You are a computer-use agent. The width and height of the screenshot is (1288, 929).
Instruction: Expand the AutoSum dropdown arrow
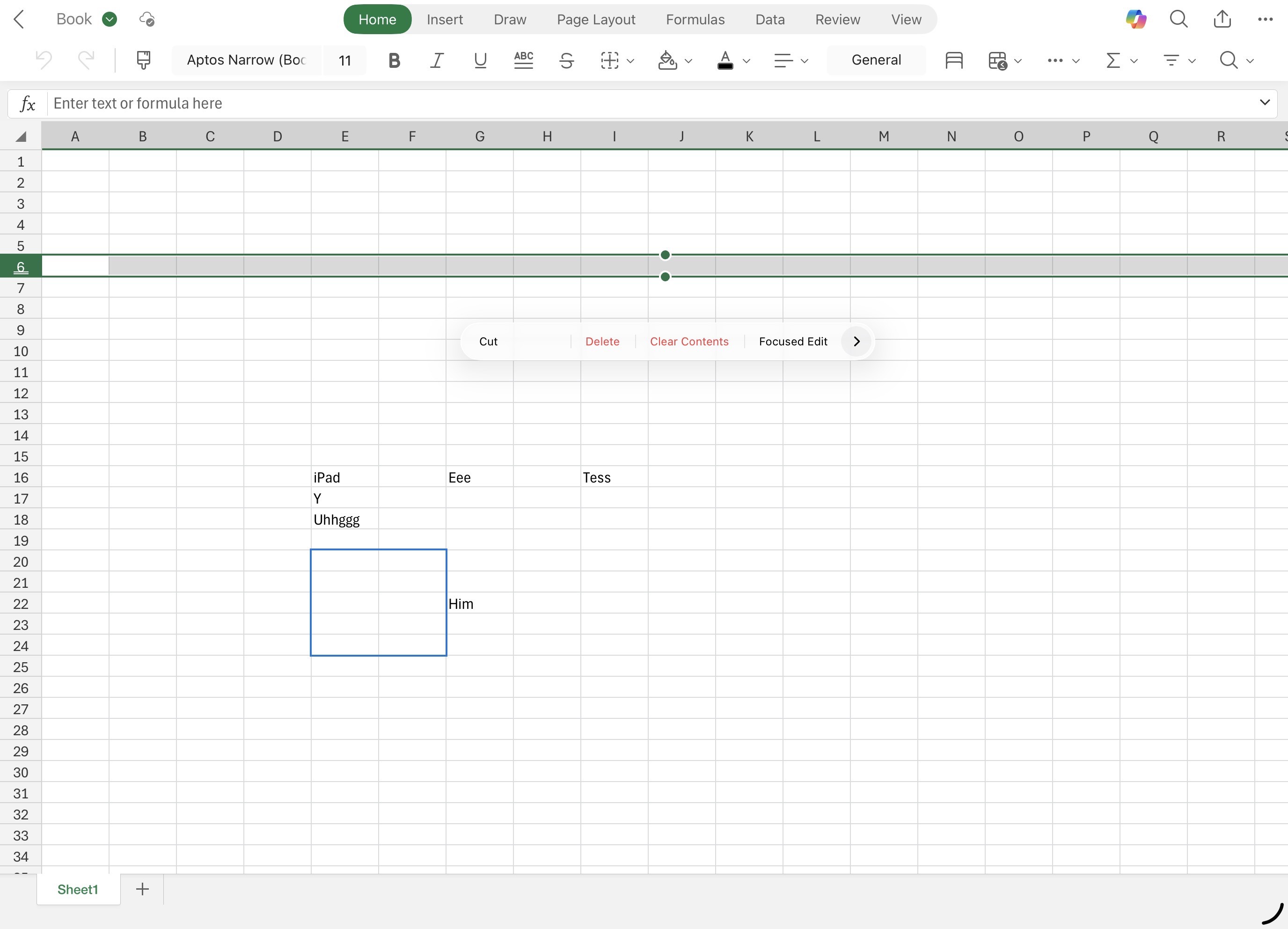pos(1134,61)
